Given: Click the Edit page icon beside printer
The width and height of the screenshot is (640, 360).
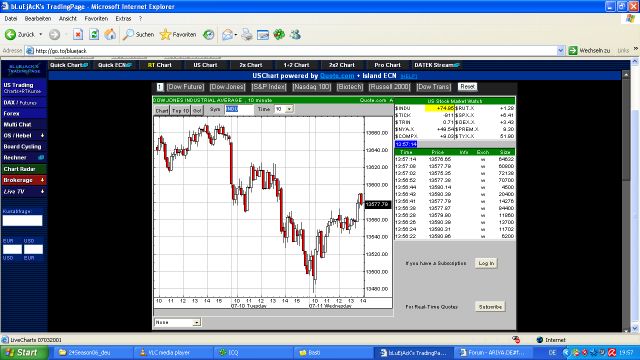Looking at the screenshot, I should click(x=263, y=35).
